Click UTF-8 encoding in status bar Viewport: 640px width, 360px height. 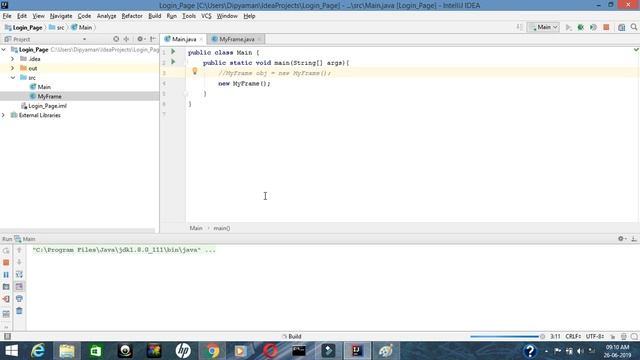[595, 336]
